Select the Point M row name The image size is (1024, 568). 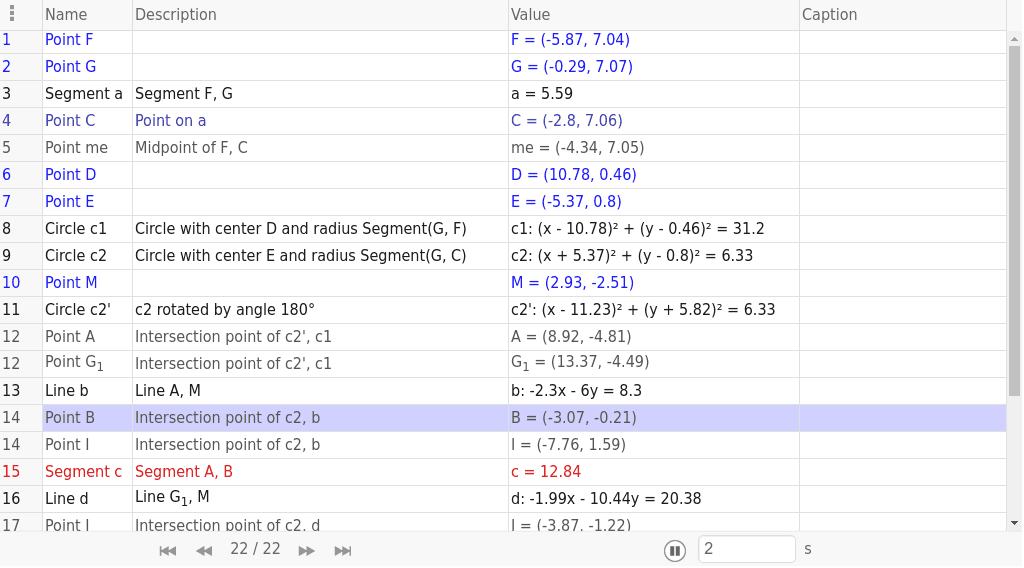(x=71, y=283)
